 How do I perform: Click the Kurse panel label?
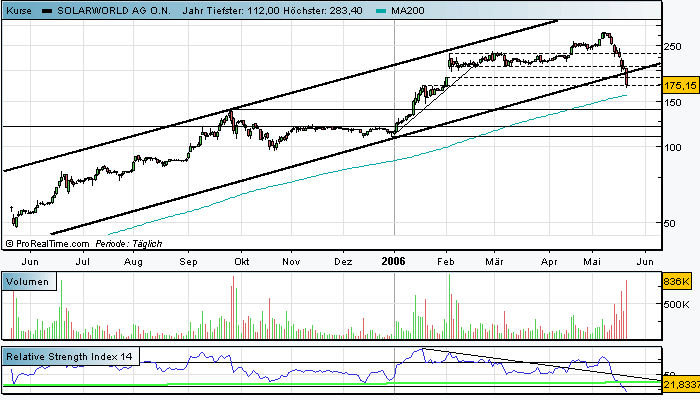[x=19, y=11]
